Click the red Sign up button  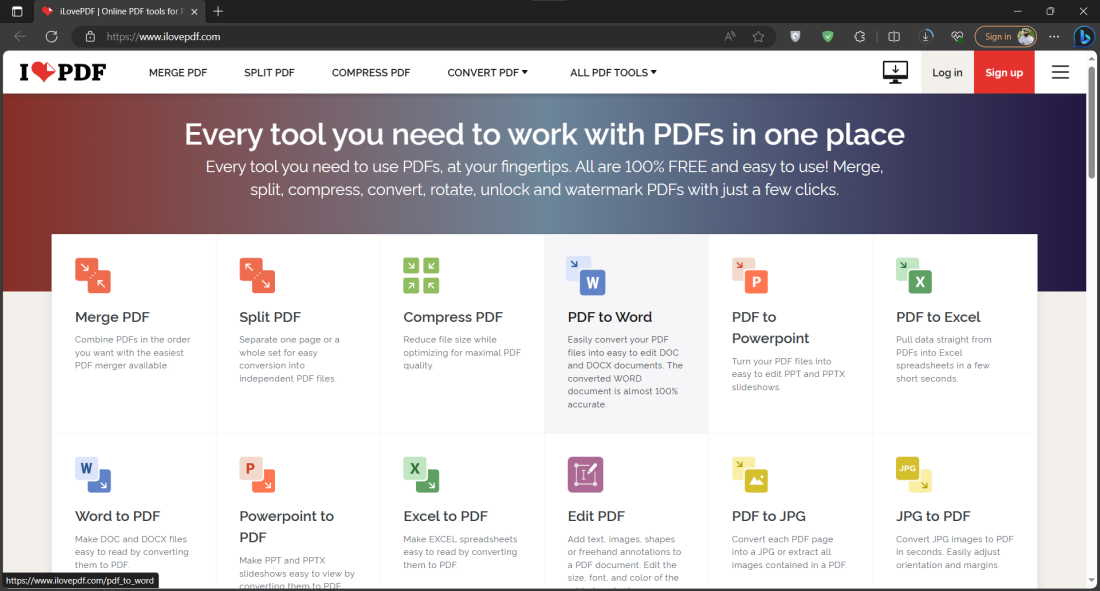[1004, 72]
